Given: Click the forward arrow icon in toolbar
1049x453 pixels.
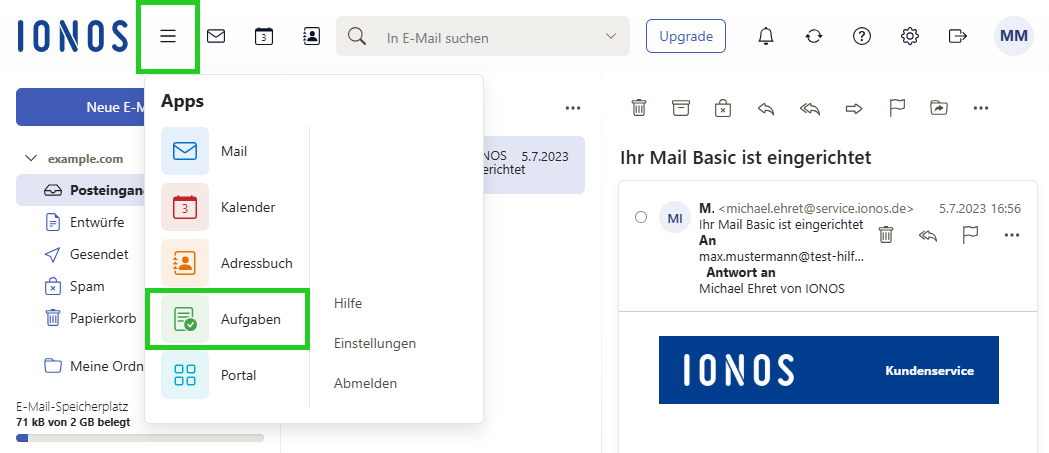Looking at the screenshot, I should pyautogui.click(x=853, y=108).
